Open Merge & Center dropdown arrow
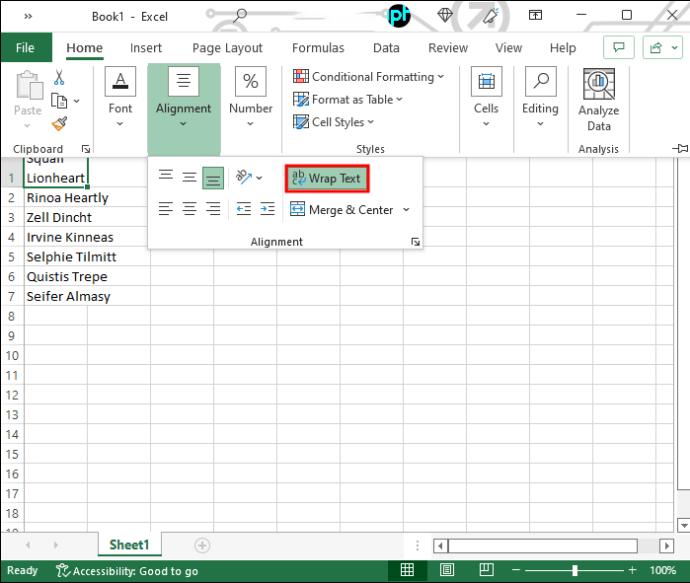Image resolution: width=690 pixels, height=583 pixels. point(406,209)
